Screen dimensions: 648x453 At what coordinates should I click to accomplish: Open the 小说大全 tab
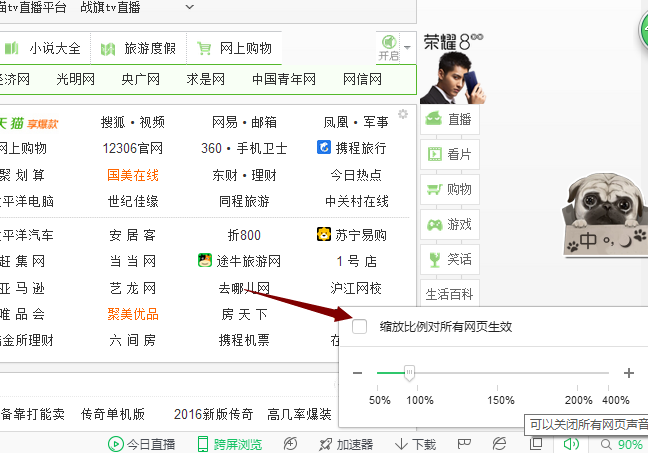click(43, 48)
